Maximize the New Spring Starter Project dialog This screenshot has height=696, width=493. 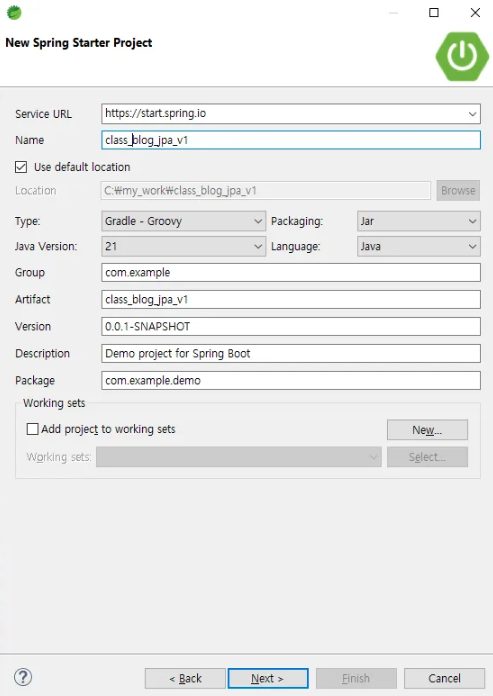click(x=434, y=12)
